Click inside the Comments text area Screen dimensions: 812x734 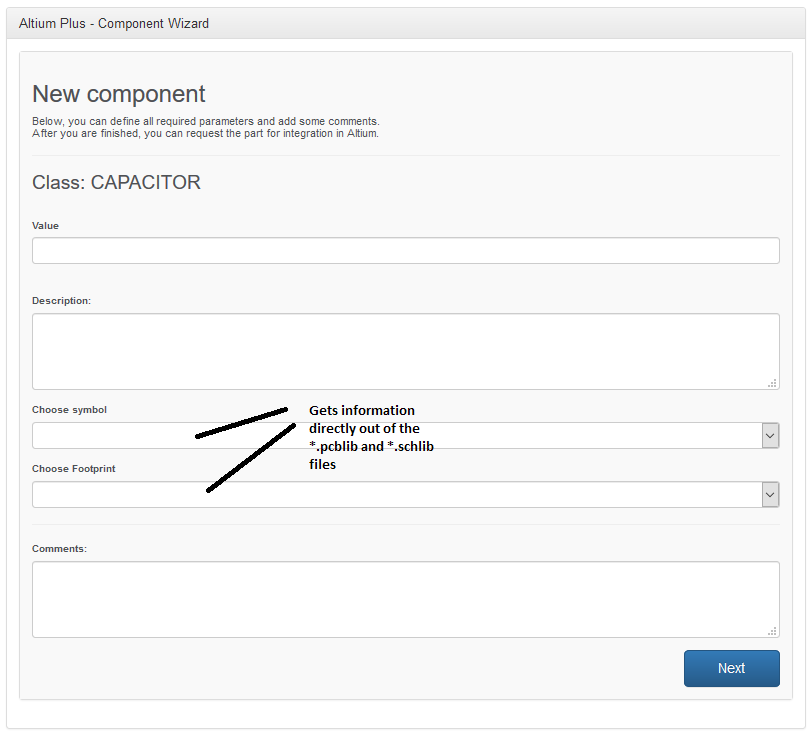(x=405, y=599)
